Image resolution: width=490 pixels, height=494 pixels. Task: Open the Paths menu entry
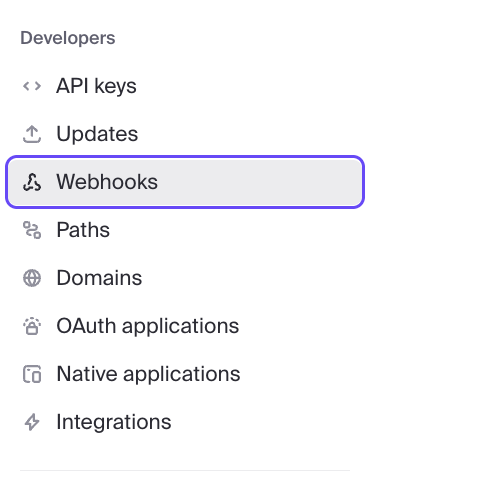coord(83,230)
